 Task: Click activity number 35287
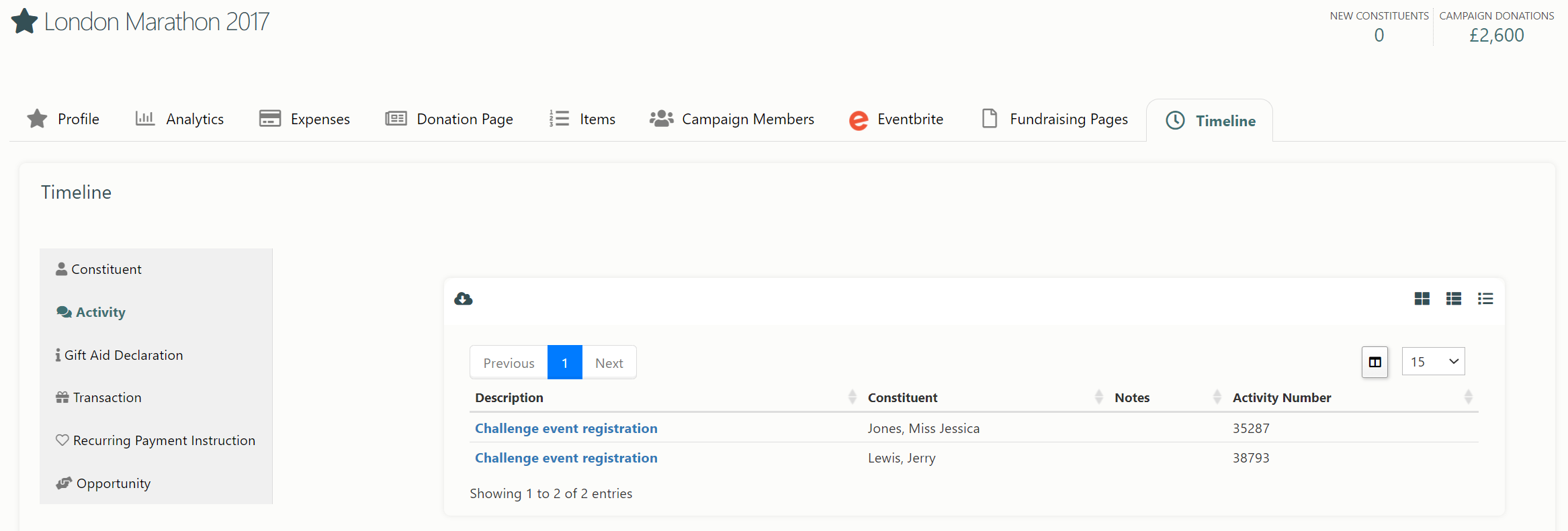(1251, 428)
